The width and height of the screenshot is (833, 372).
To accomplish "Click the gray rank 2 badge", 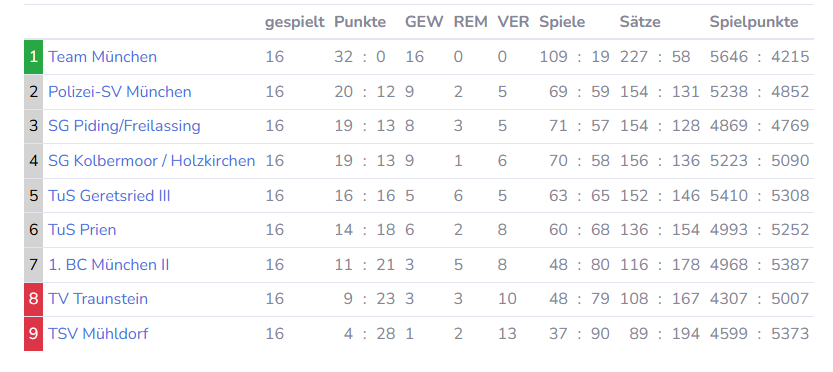I will (x=33, y=92).
